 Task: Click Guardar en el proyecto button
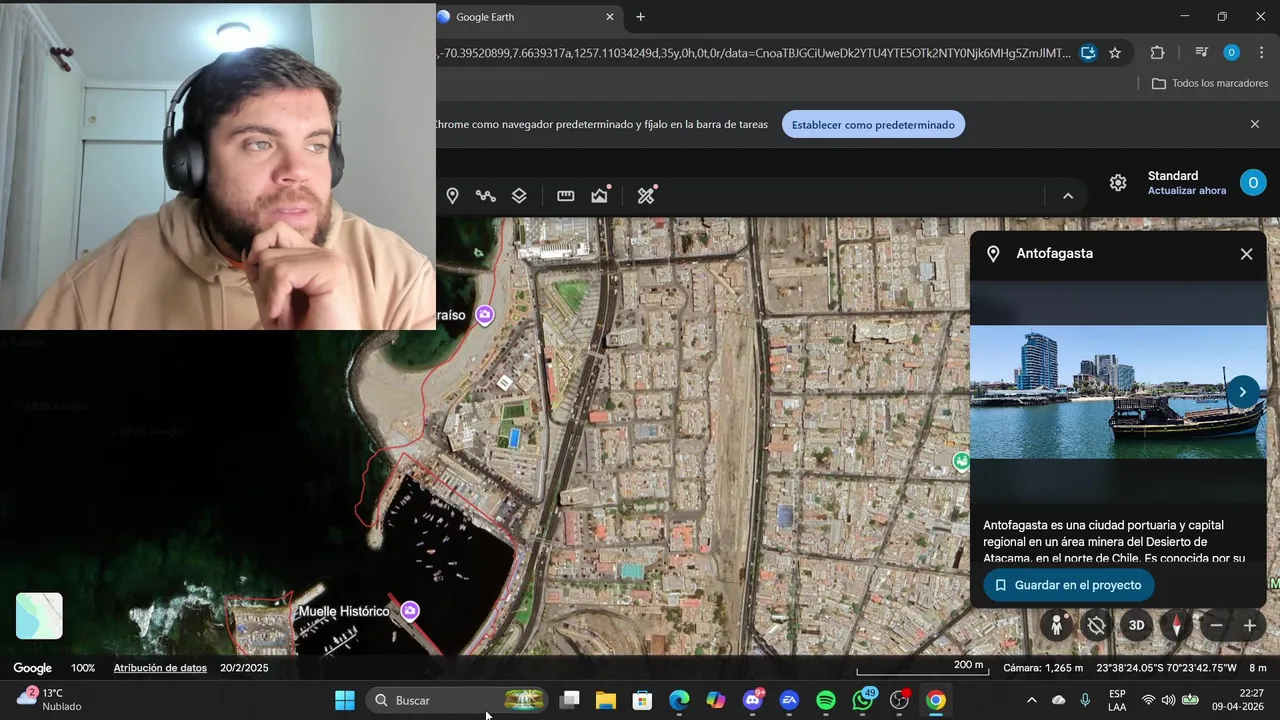(x=1068, y=585)
